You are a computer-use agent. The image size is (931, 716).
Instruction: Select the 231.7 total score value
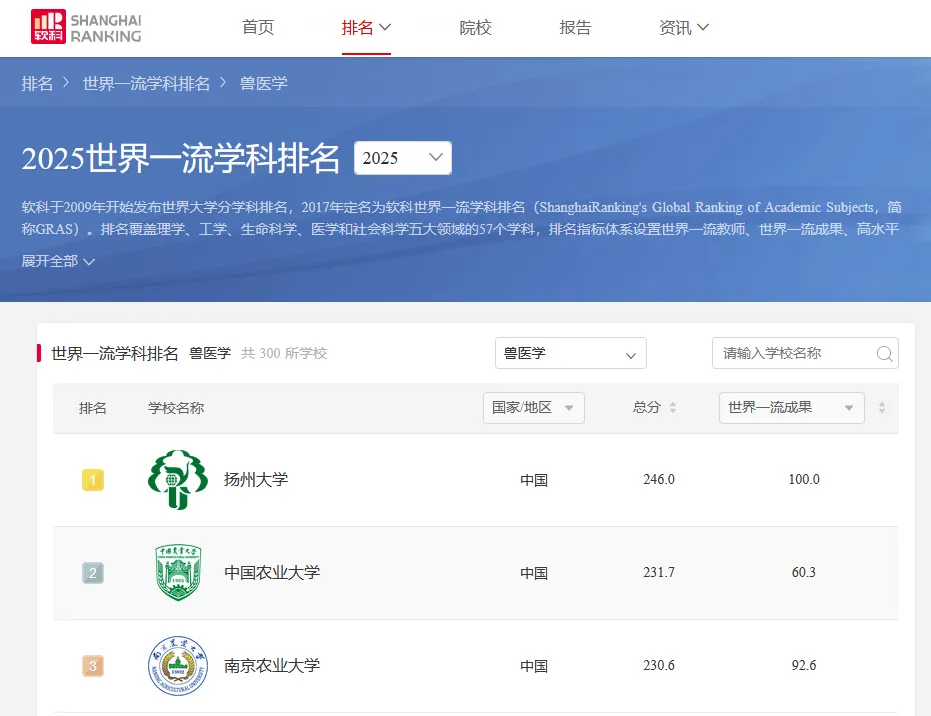[658, 573]
